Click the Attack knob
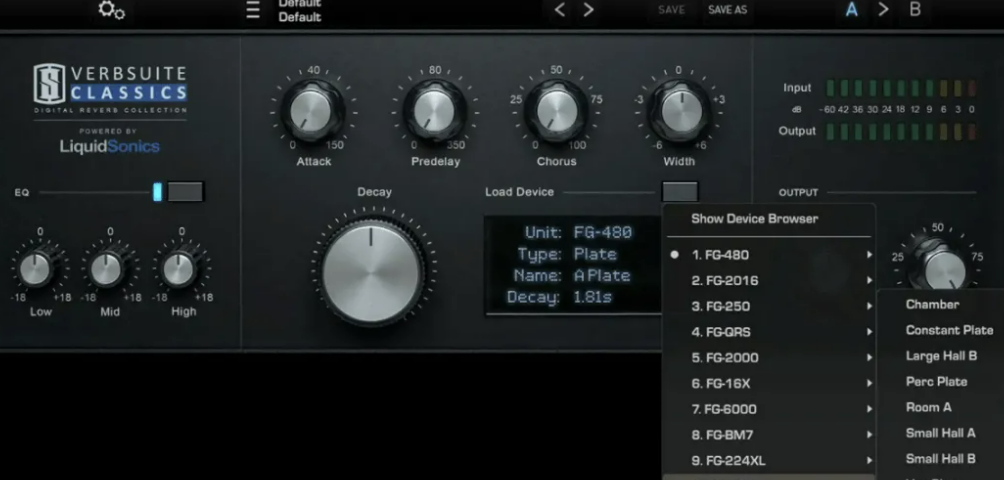 coord(311,111)
